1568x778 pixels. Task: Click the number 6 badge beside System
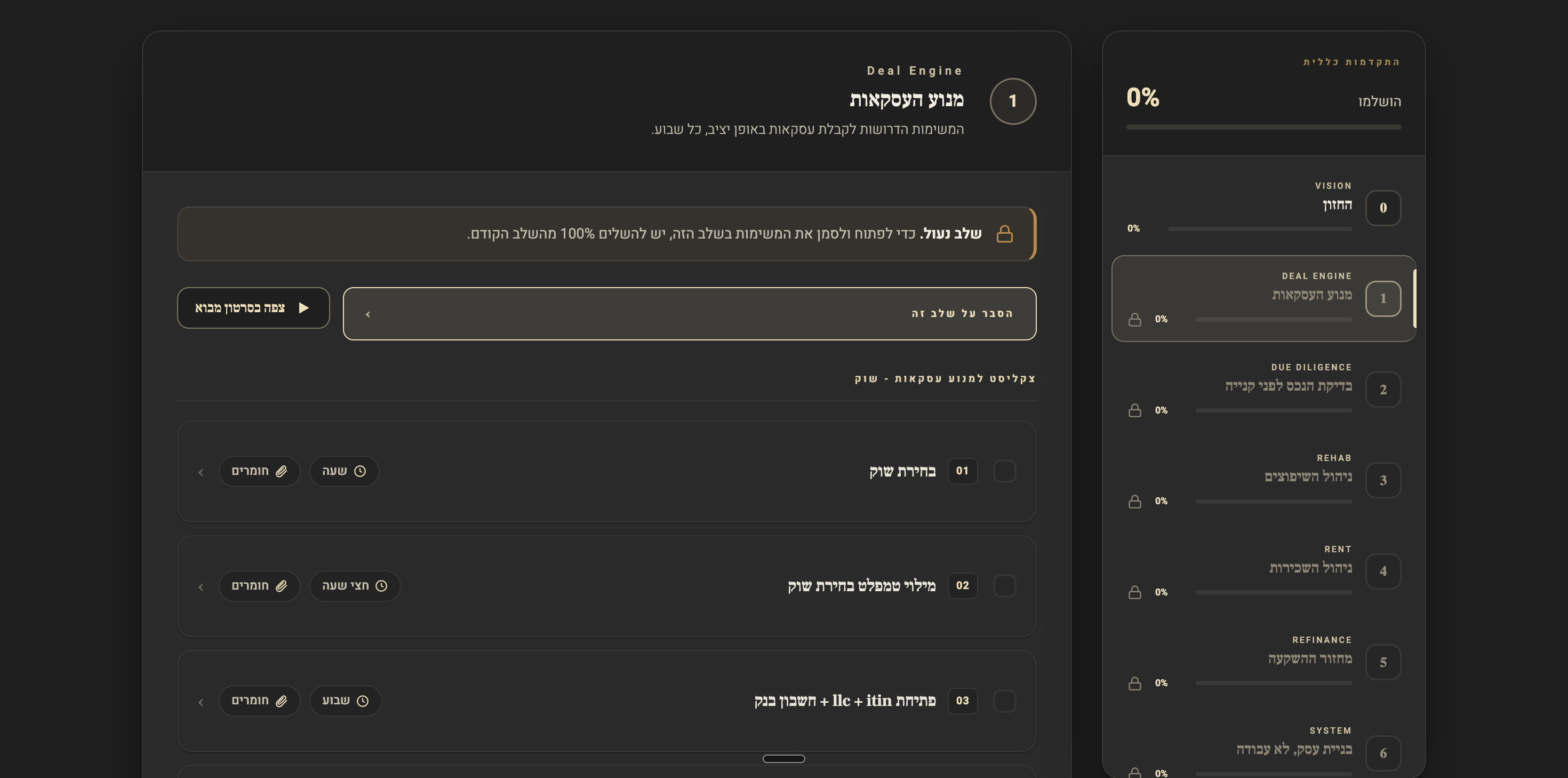pyautogui.click(x=1383, y=753)
